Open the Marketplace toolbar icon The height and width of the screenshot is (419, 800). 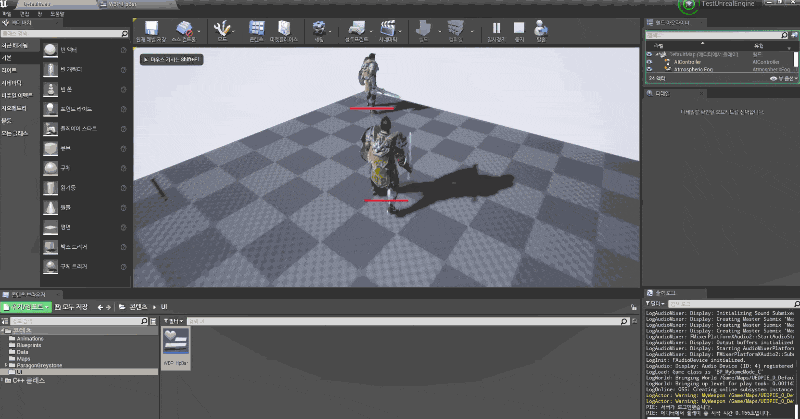(x=283, y=28)
